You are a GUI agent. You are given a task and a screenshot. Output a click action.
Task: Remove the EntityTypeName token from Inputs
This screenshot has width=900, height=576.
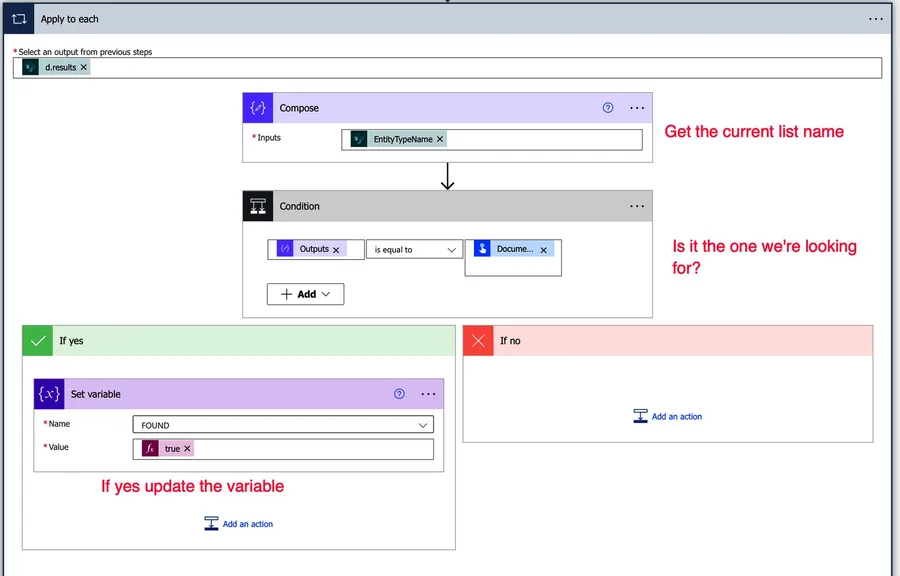pyautogui.click(x=440, y=140)
